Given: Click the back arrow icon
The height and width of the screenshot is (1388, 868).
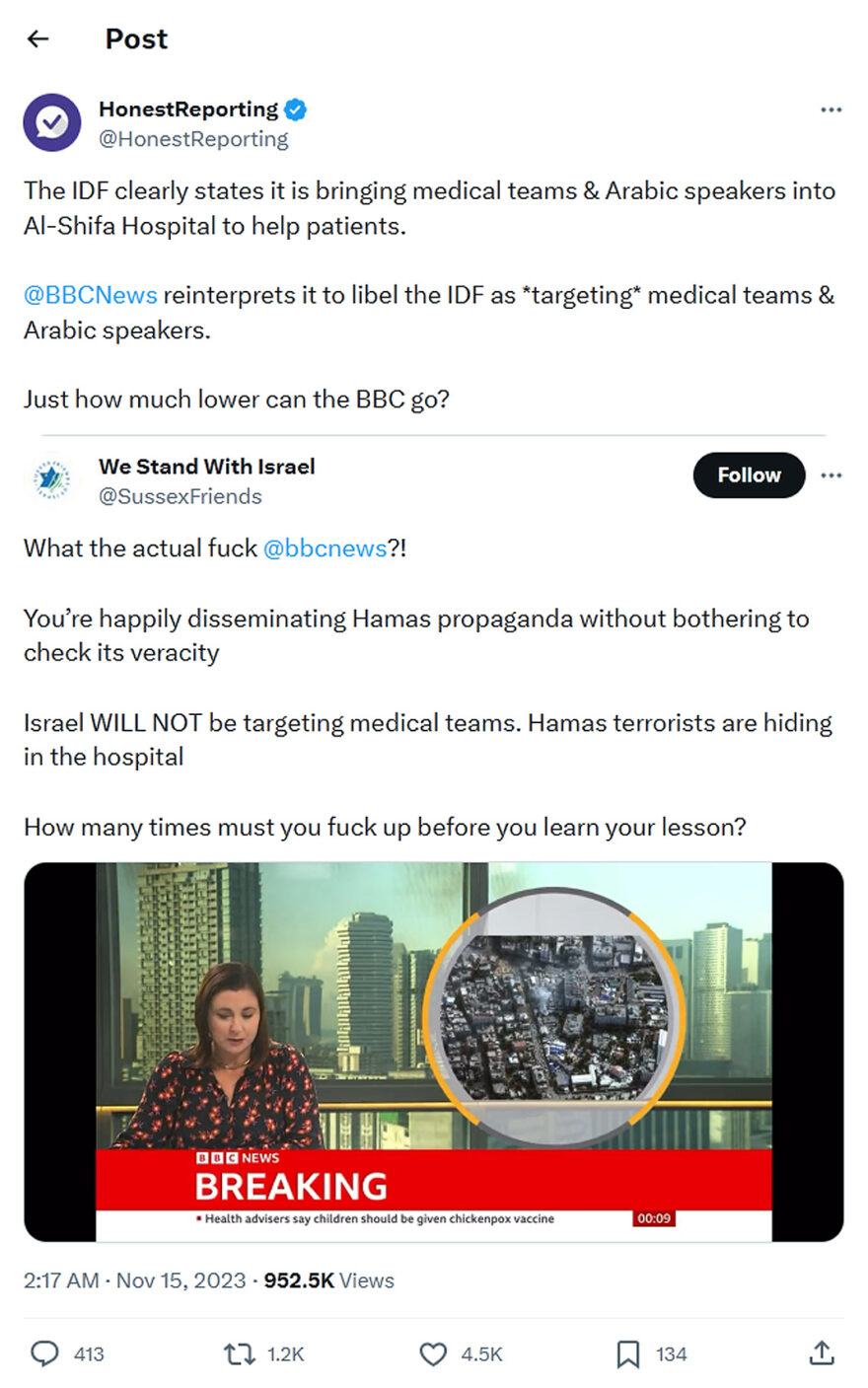Looking at the screenshot, I should [38, 38].
